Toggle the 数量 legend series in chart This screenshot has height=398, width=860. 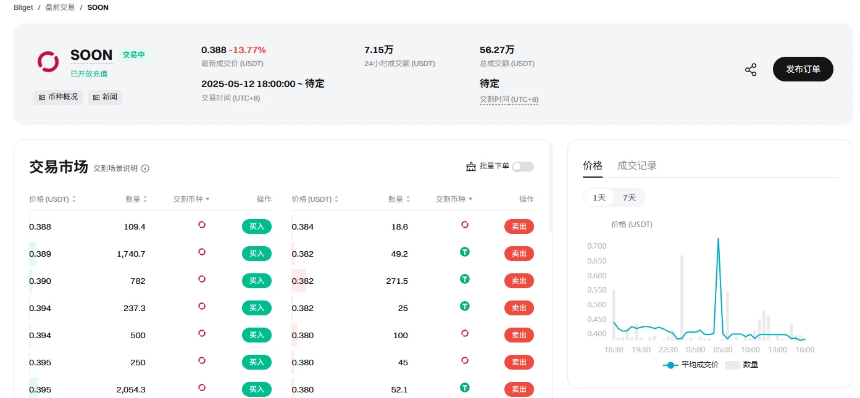click(742, 365)
